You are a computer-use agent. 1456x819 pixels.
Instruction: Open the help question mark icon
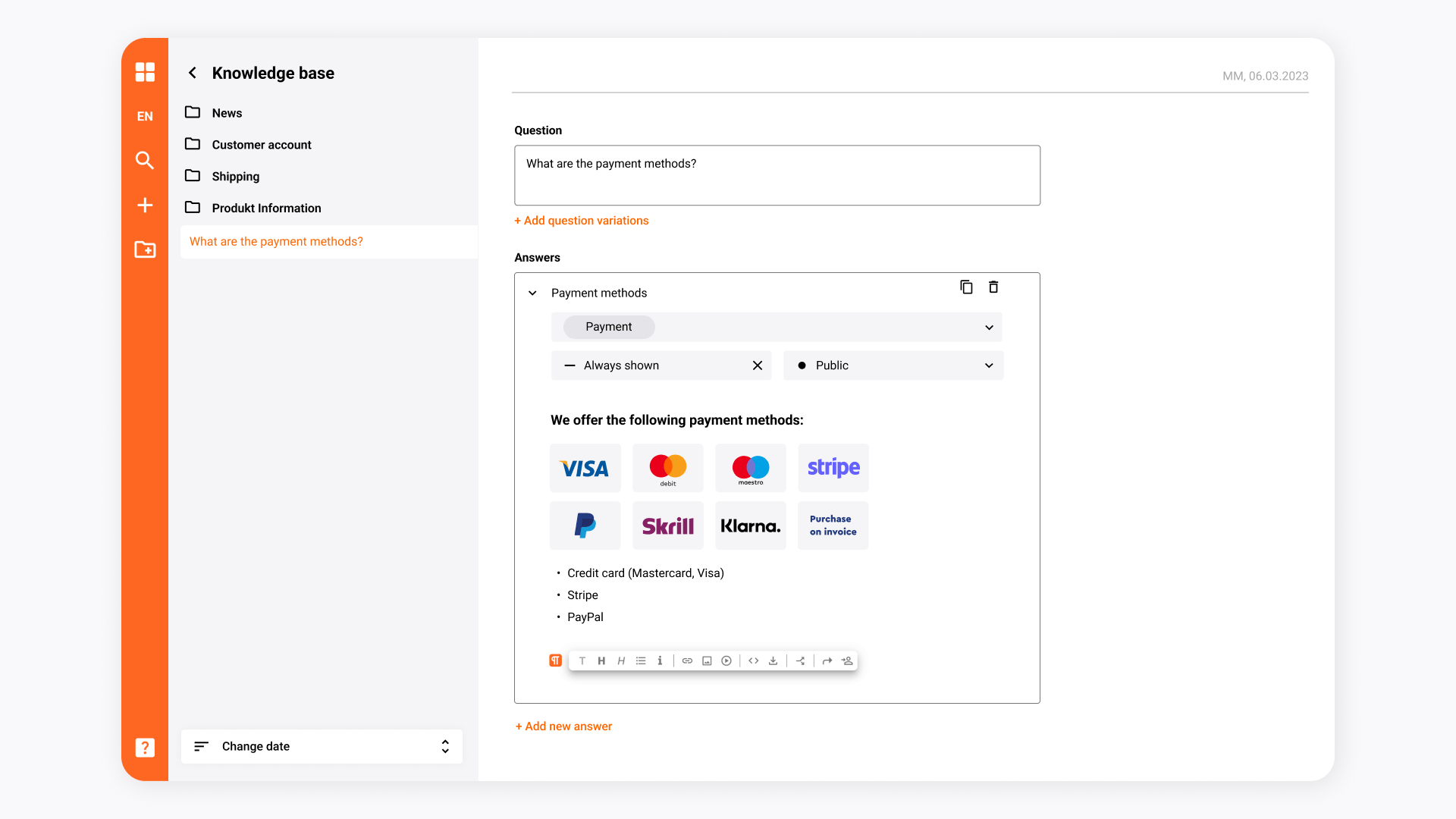click(145, 748)
